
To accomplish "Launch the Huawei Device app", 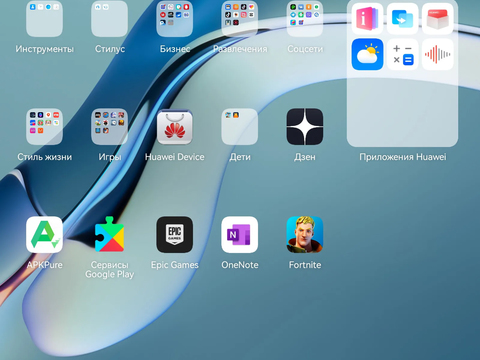I will point(175,127).
